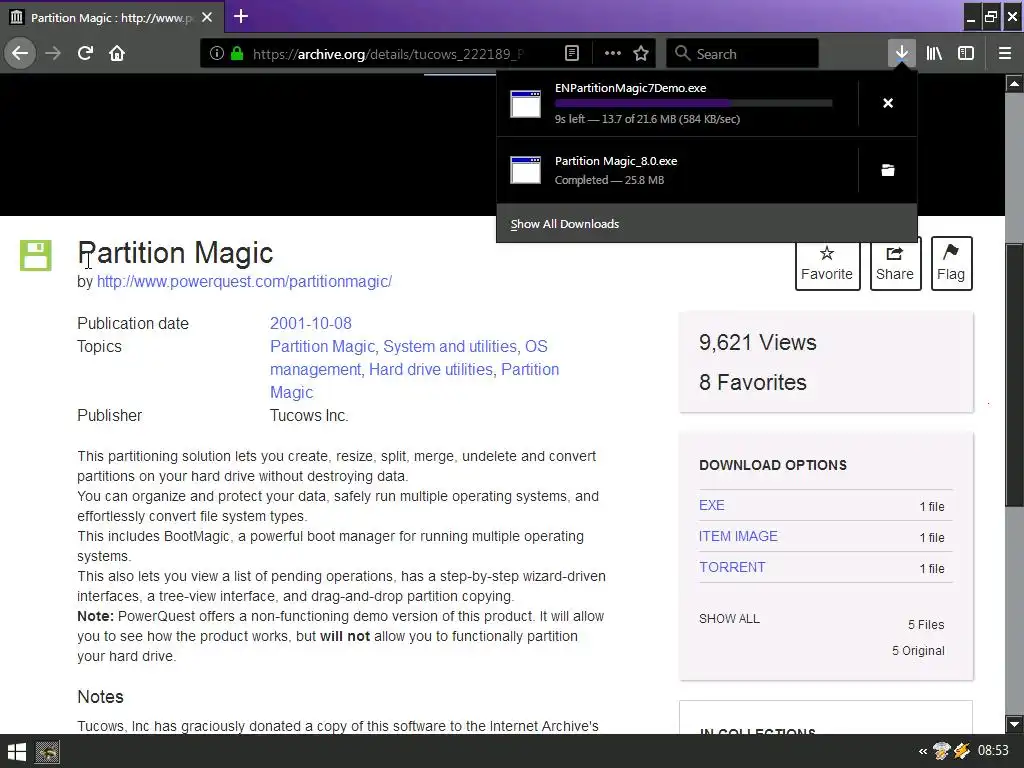This screenshot has width=1024, height=768.
Task: Click the Partition Magic page title
Action: 175,253
